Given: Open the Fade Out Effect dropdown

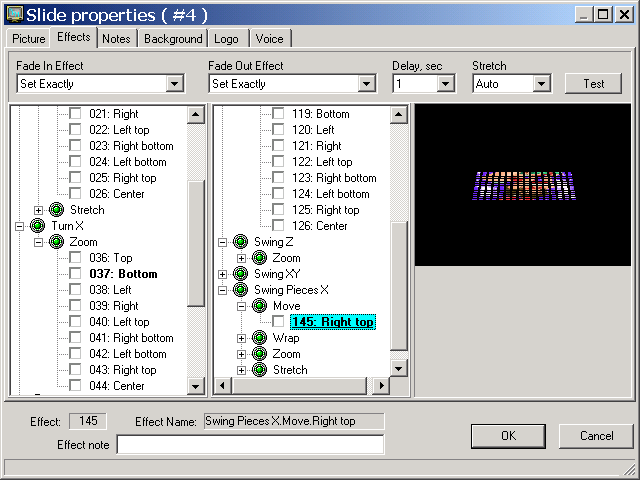Looking at the screenshot, I should point(367,84).
